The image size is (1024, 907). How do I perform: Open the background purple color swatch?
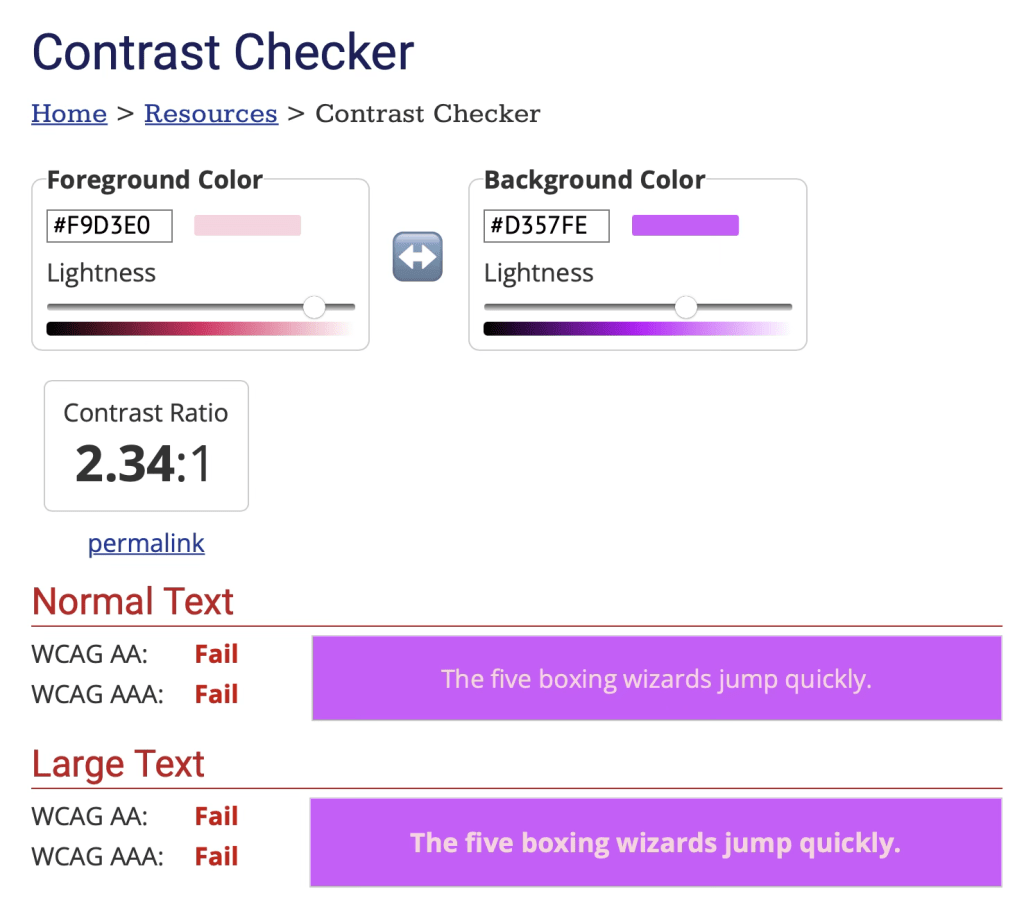(x=685, y=225)
